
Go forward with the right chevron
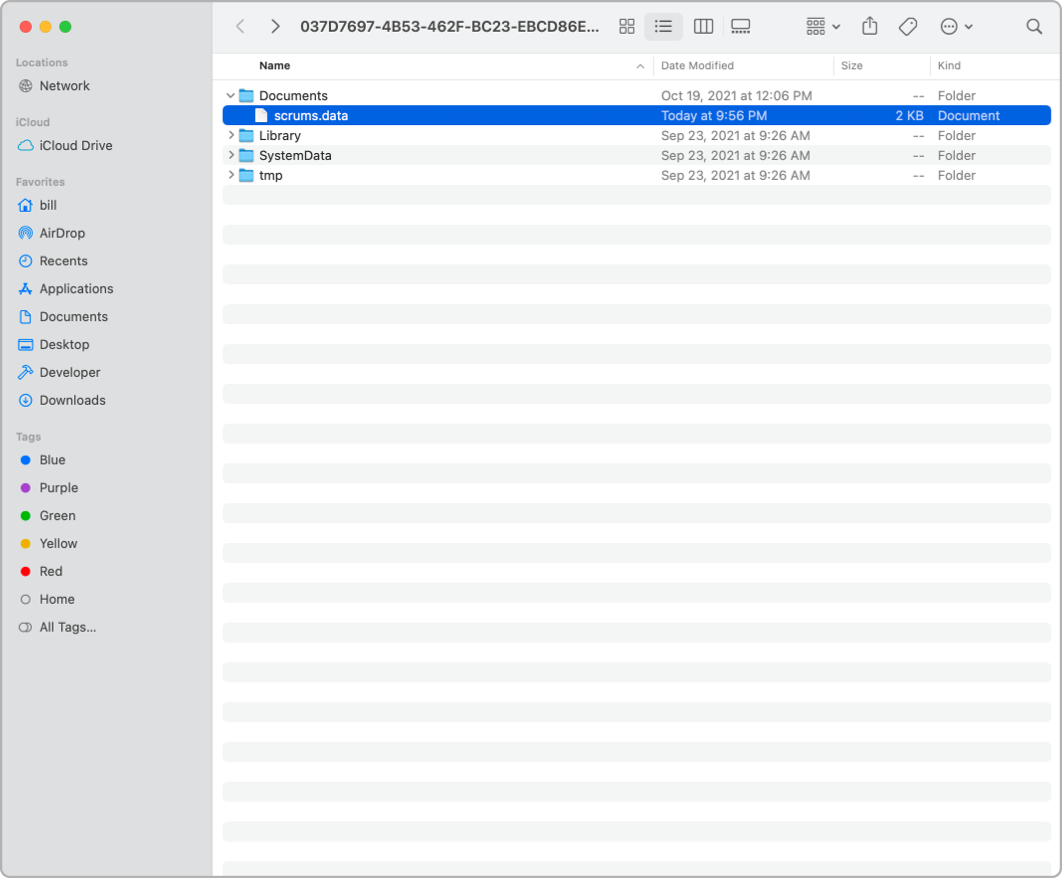[275, 27]
